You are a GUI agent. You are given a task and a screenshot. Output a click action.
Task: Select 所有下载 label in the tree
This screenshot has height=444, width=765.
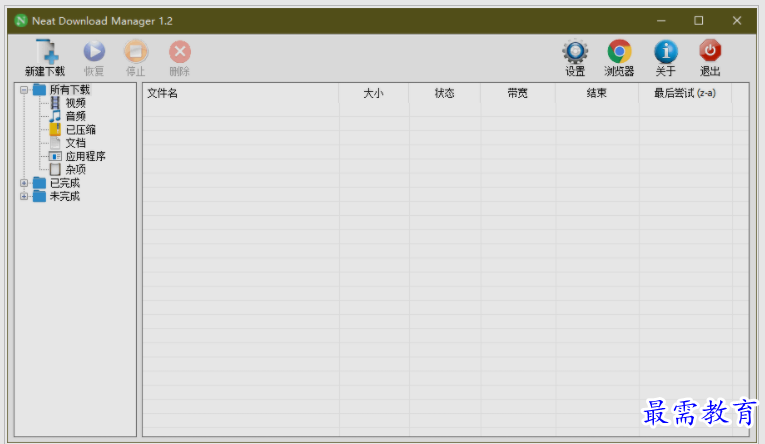point(70,90)
